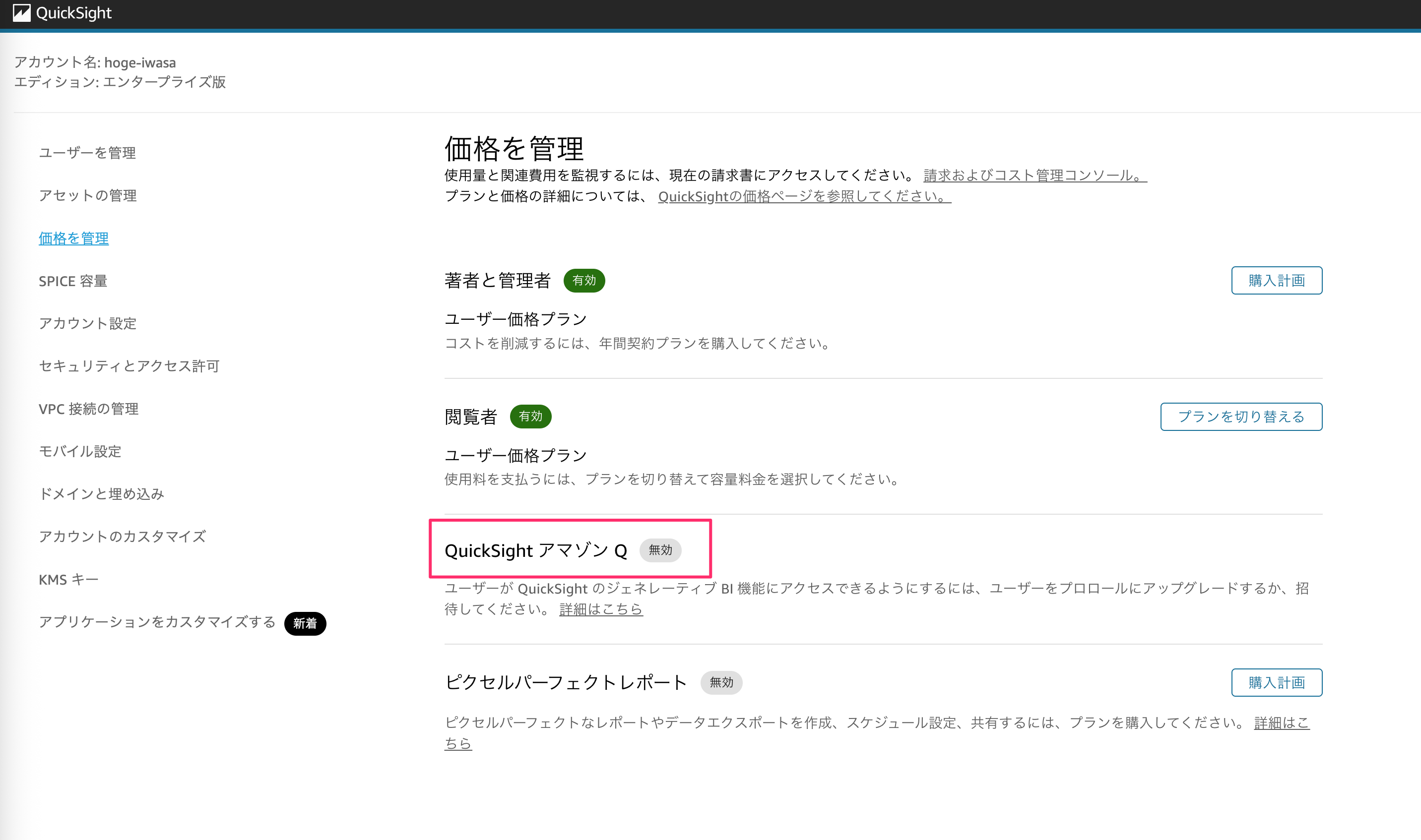Click the QuickSight logo icon

click(21, 12)
